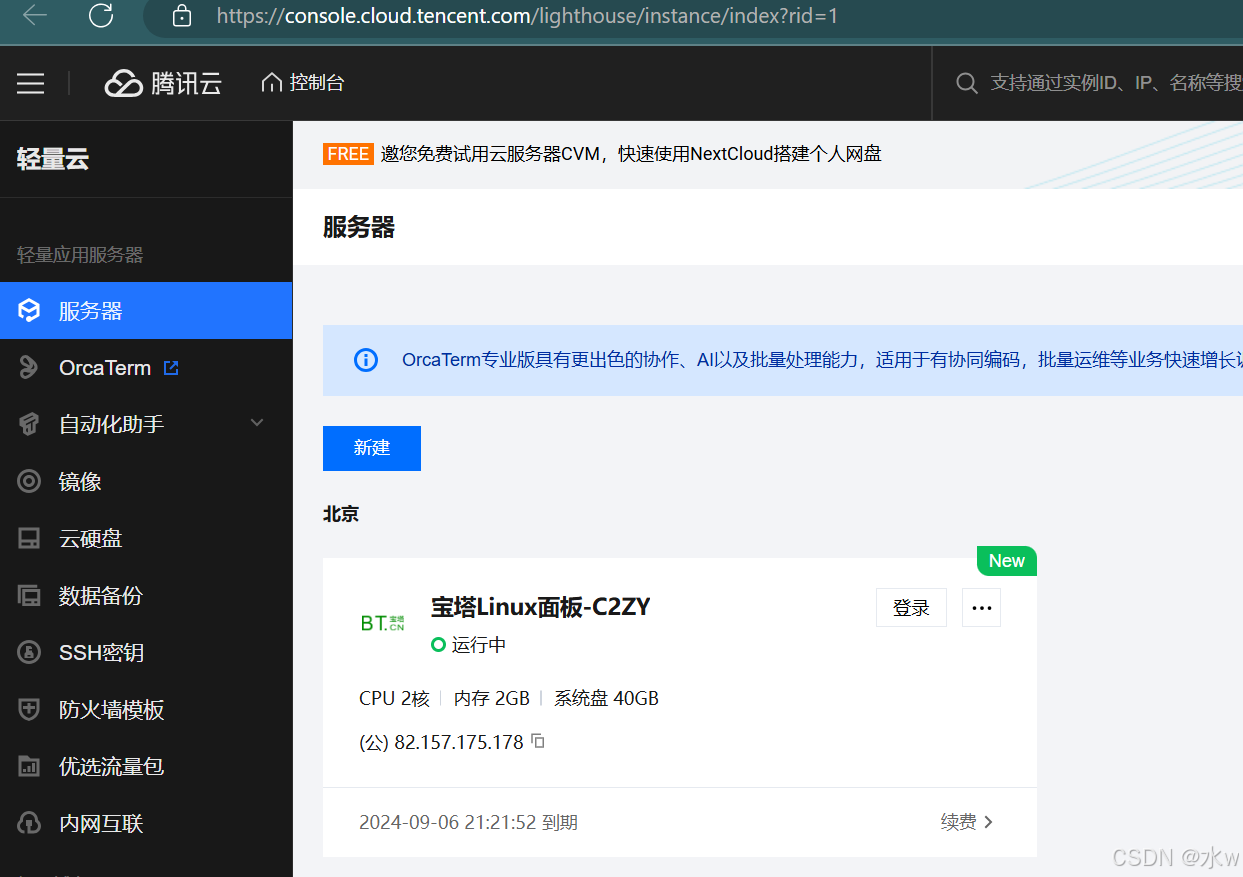Image resolution: width=1243 pixels, height=877 pixels.
Task: Click the OrcaTerm sidebar icon
Action: (x=29, y=368)
